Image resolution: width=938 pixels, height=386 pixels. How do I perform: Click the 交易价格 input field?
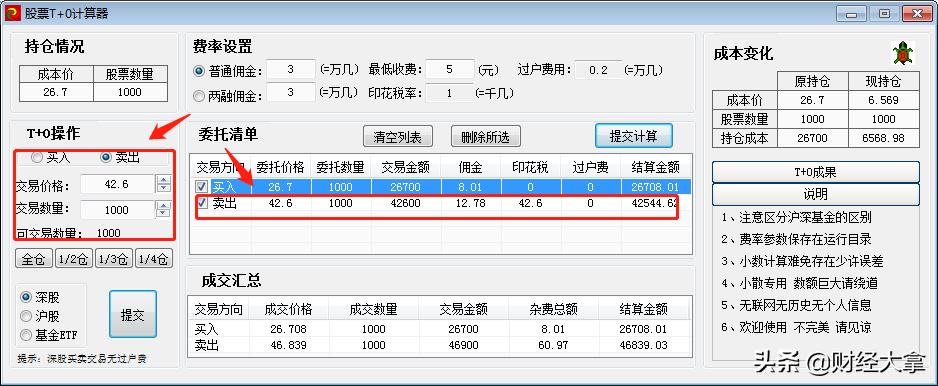click(x=117, y=184)
